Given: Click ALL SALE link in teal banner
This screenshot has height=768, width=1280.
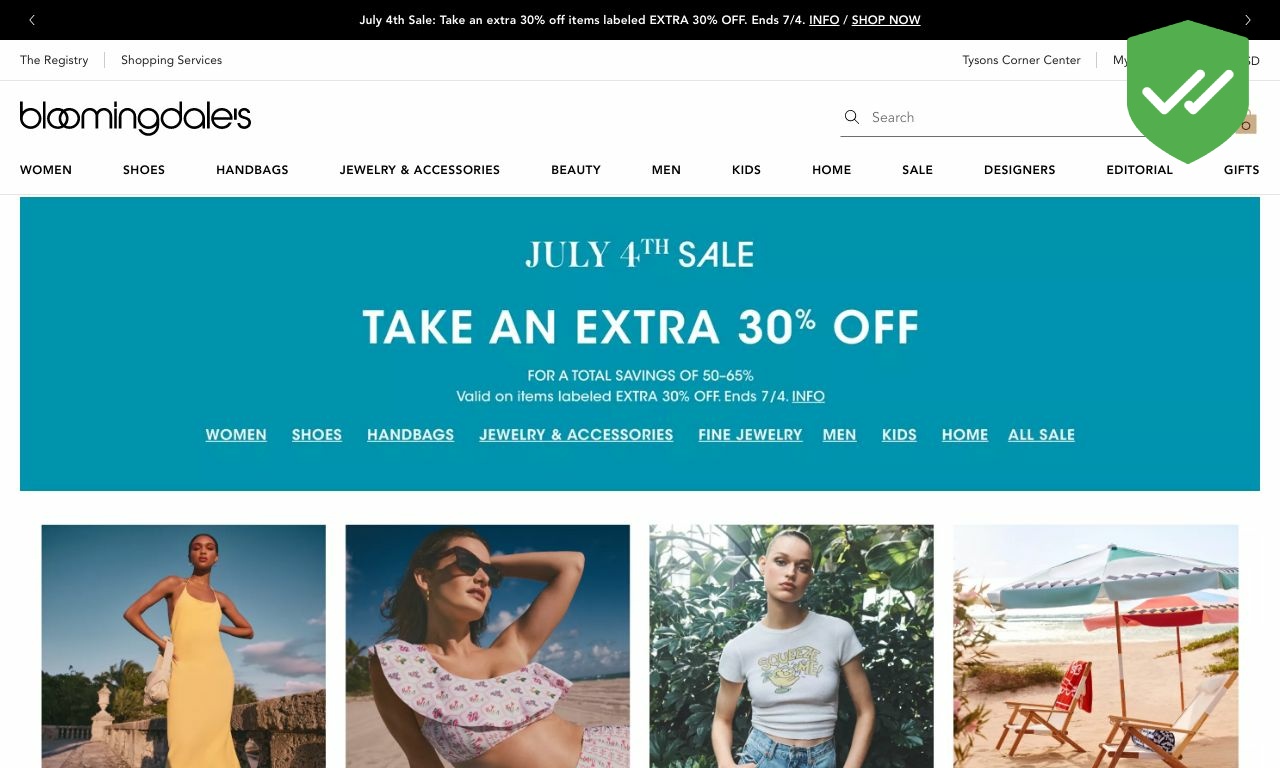Looking at the screenshot, I should point(1041,435).
